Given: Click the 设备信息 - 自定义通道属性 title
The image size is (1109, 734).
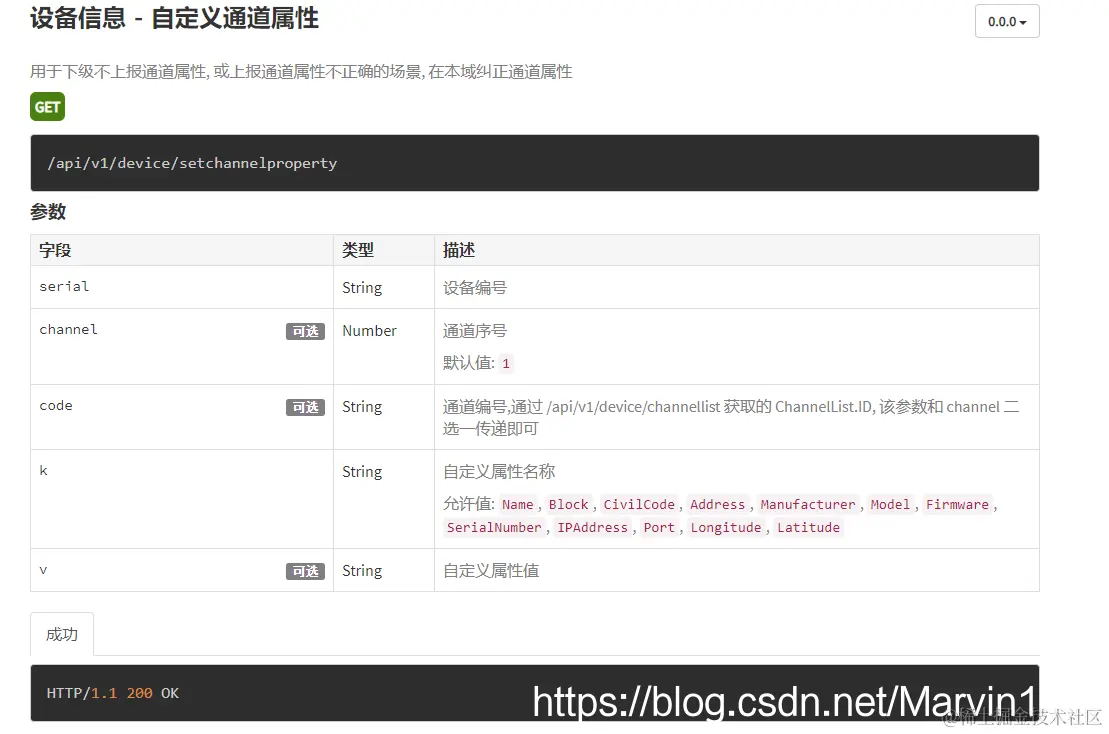Looking at the screenshot, I should [175, 18].
